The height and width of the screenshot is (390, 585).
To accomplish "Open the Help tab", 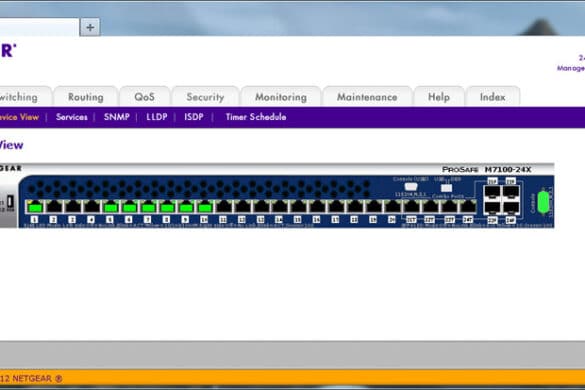I will click(439, 97).
